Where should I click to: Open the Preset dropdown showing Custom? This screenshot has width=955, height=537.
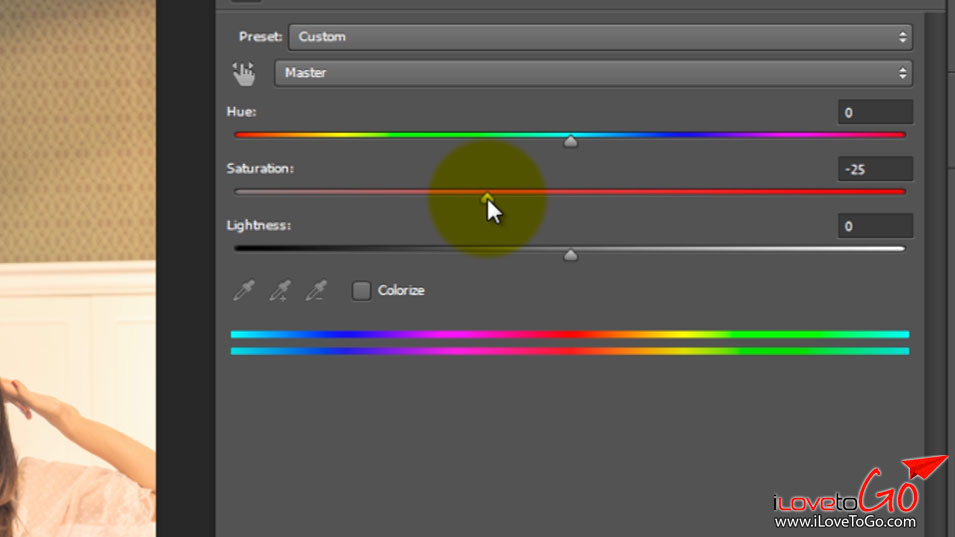click(x=600, y=37)
